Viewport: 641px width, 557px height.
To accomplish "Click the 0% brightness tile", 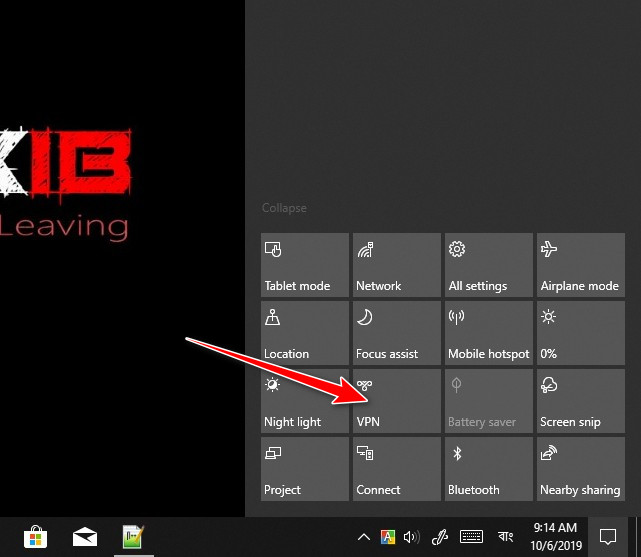I will point(580,333).
